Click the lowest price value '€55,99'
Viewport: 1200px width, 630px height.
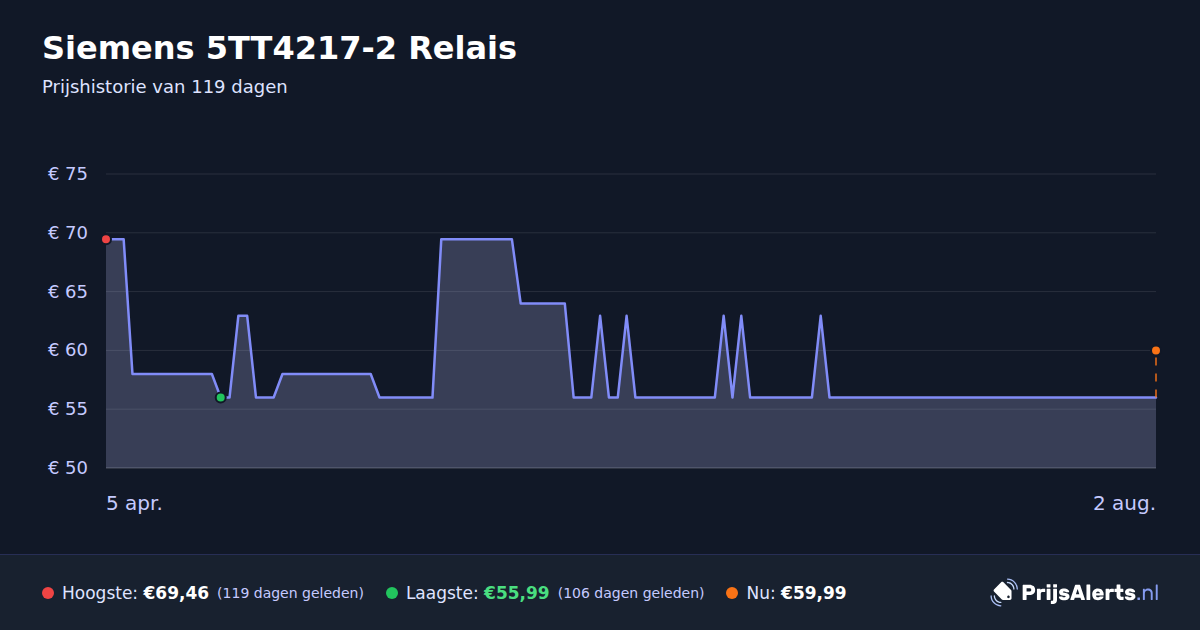pyautogui.click(x=516, y=593)
